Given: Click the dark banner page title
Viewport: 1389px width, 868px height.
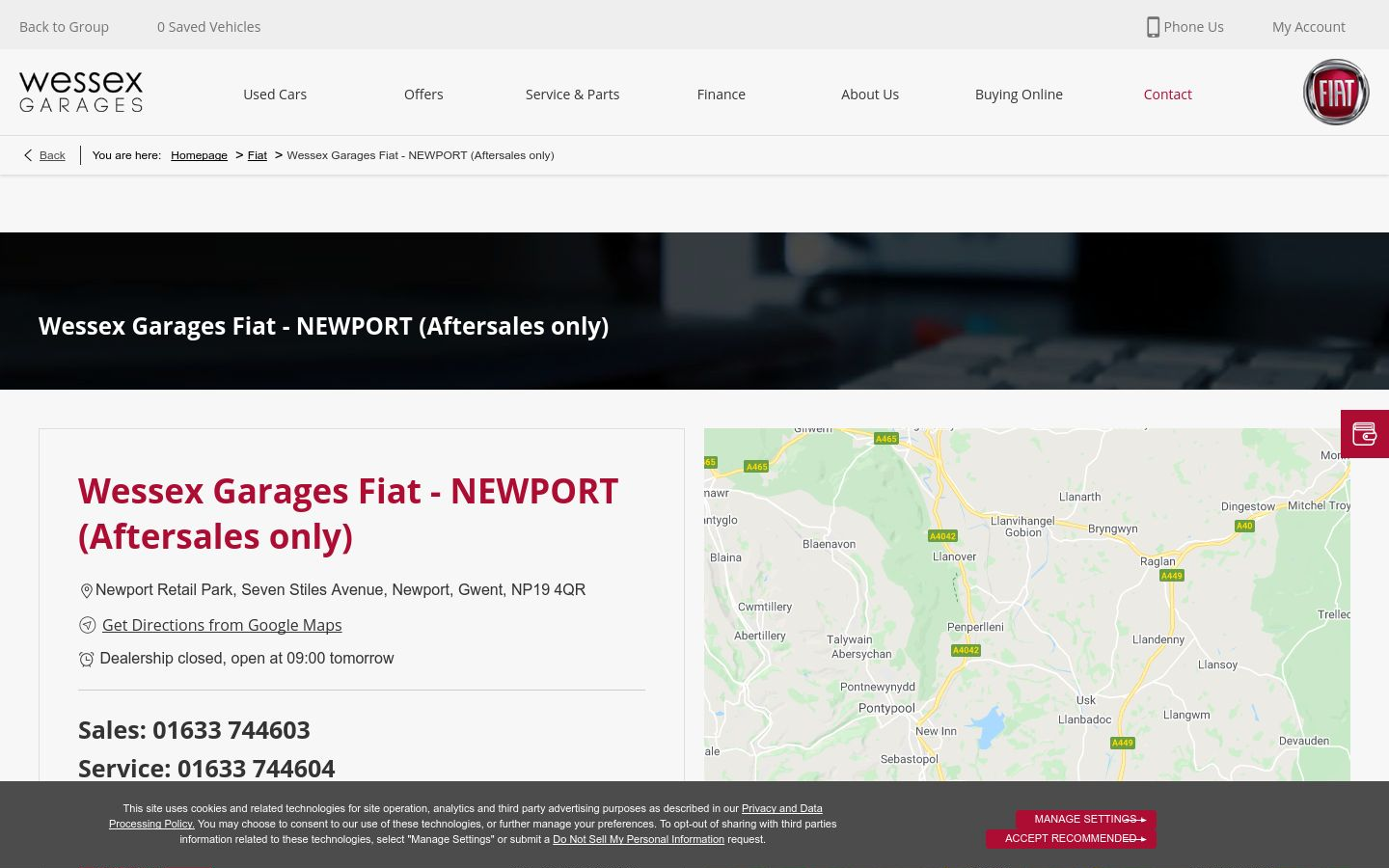Looking at the screenshot, I should click(x=323, y=326).
